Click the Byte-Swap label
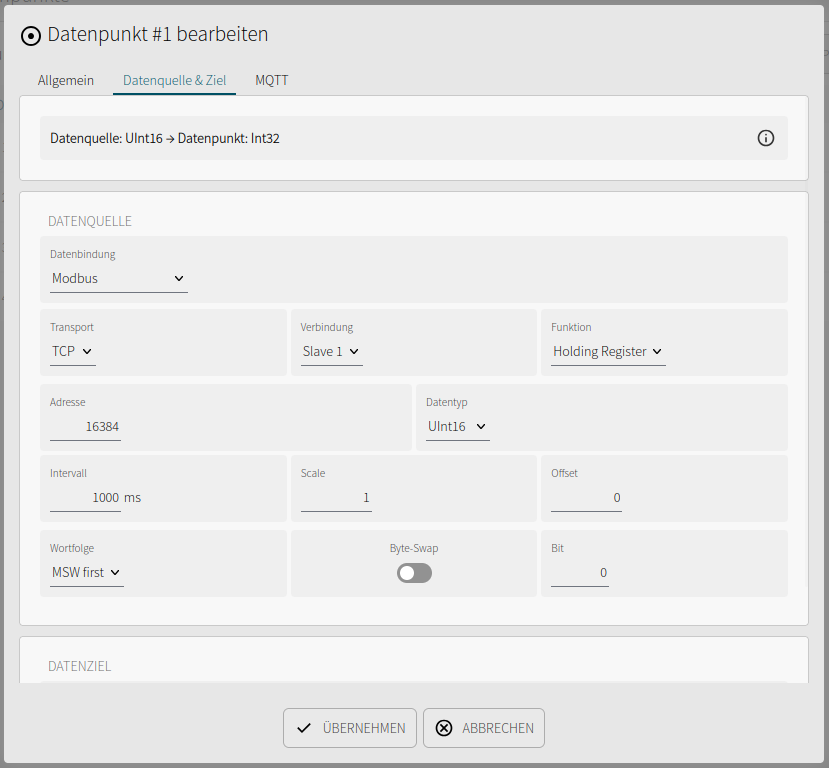This screenshot has width=829, height=768. coord(414,548)
